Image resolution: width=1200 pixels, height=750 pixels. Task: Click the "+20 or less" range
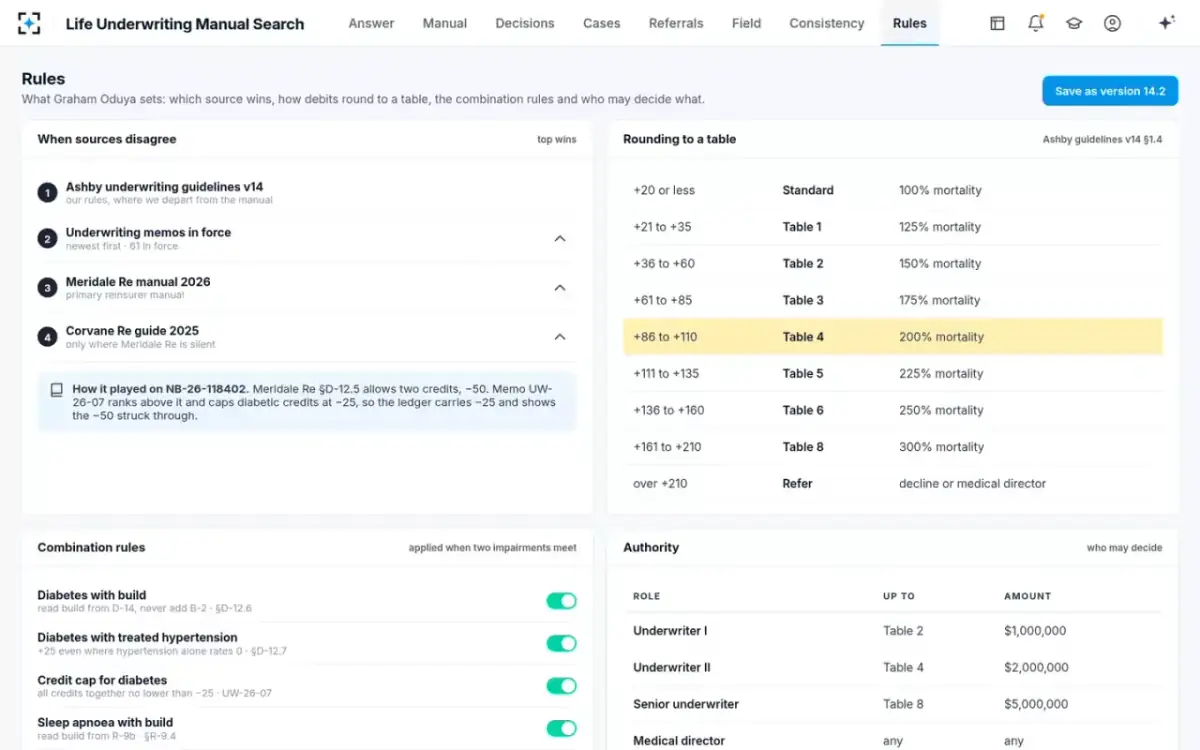pyautogui.click(x=664, y=190)
